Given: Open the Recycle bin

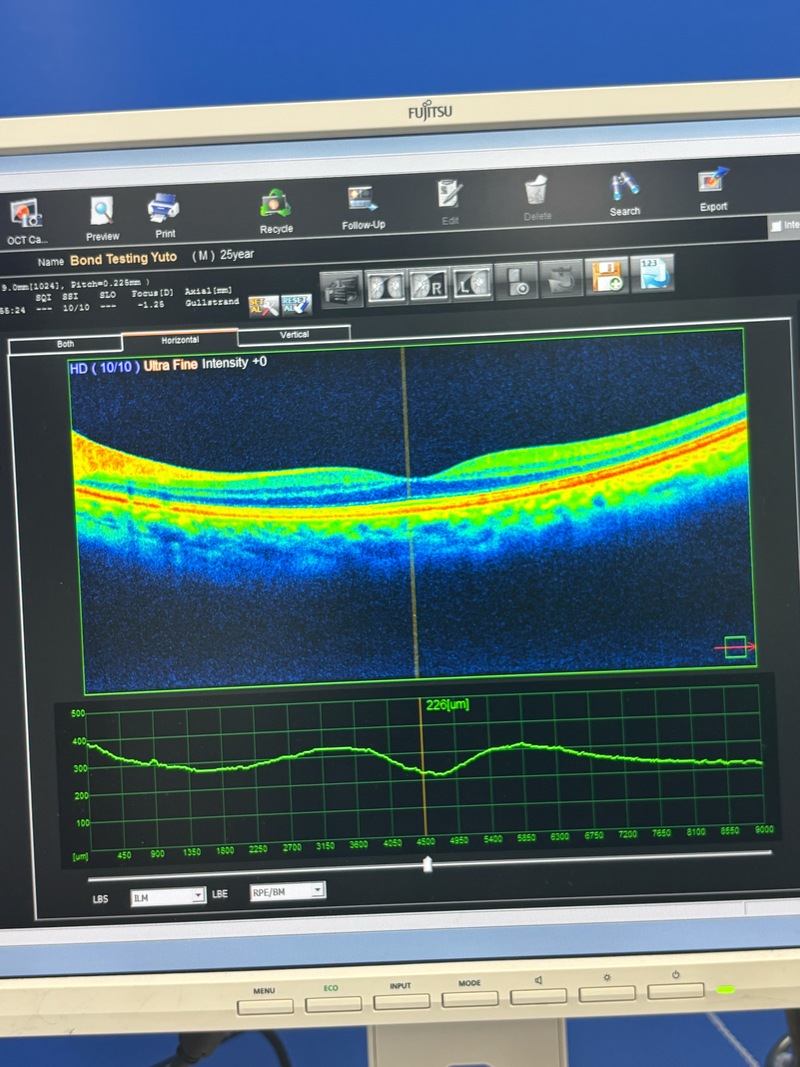Looking at the screenshot, I should tap(275, 205).
